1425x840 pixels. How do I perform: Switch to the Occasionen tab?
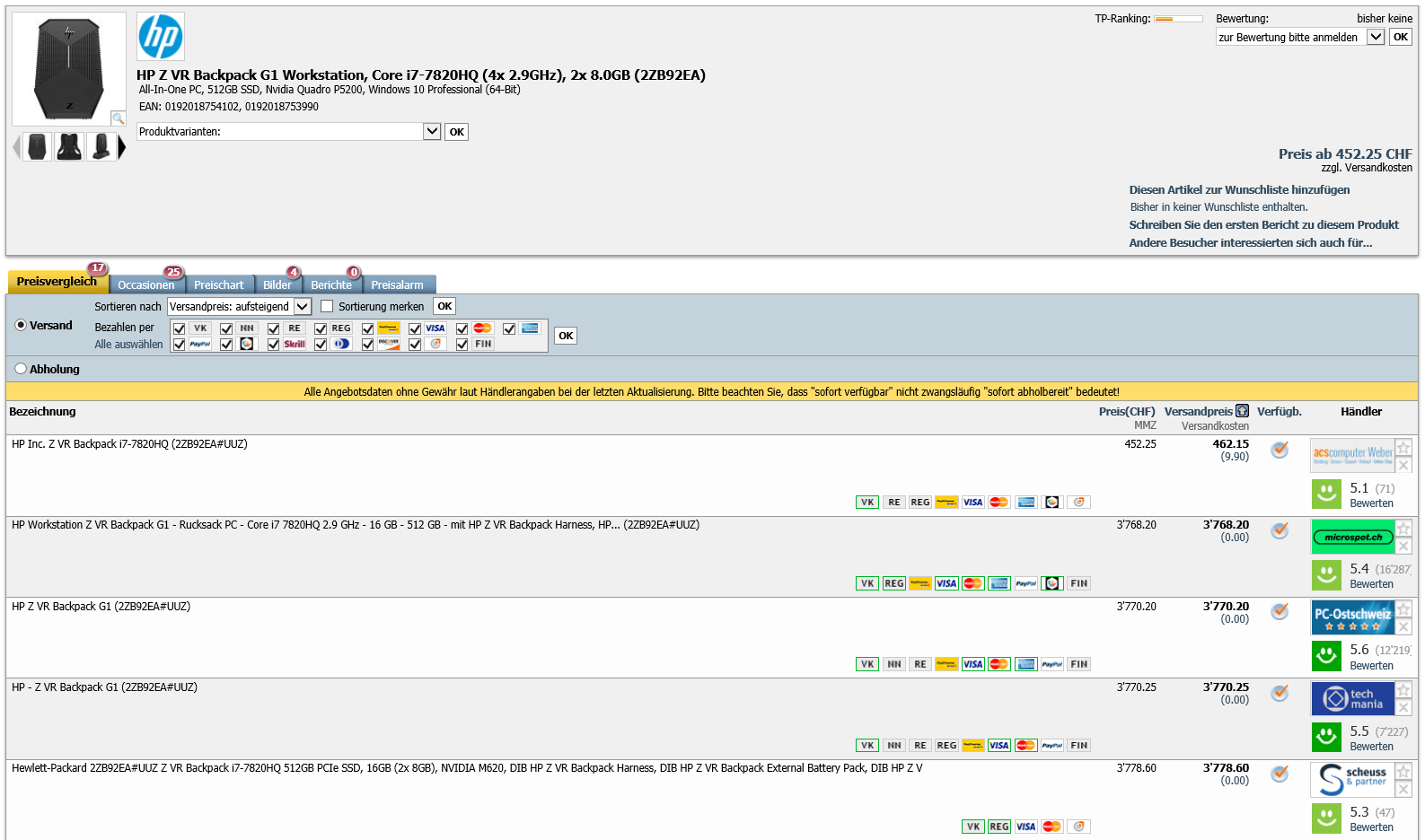pyautogui.click(x=146, y=284)
